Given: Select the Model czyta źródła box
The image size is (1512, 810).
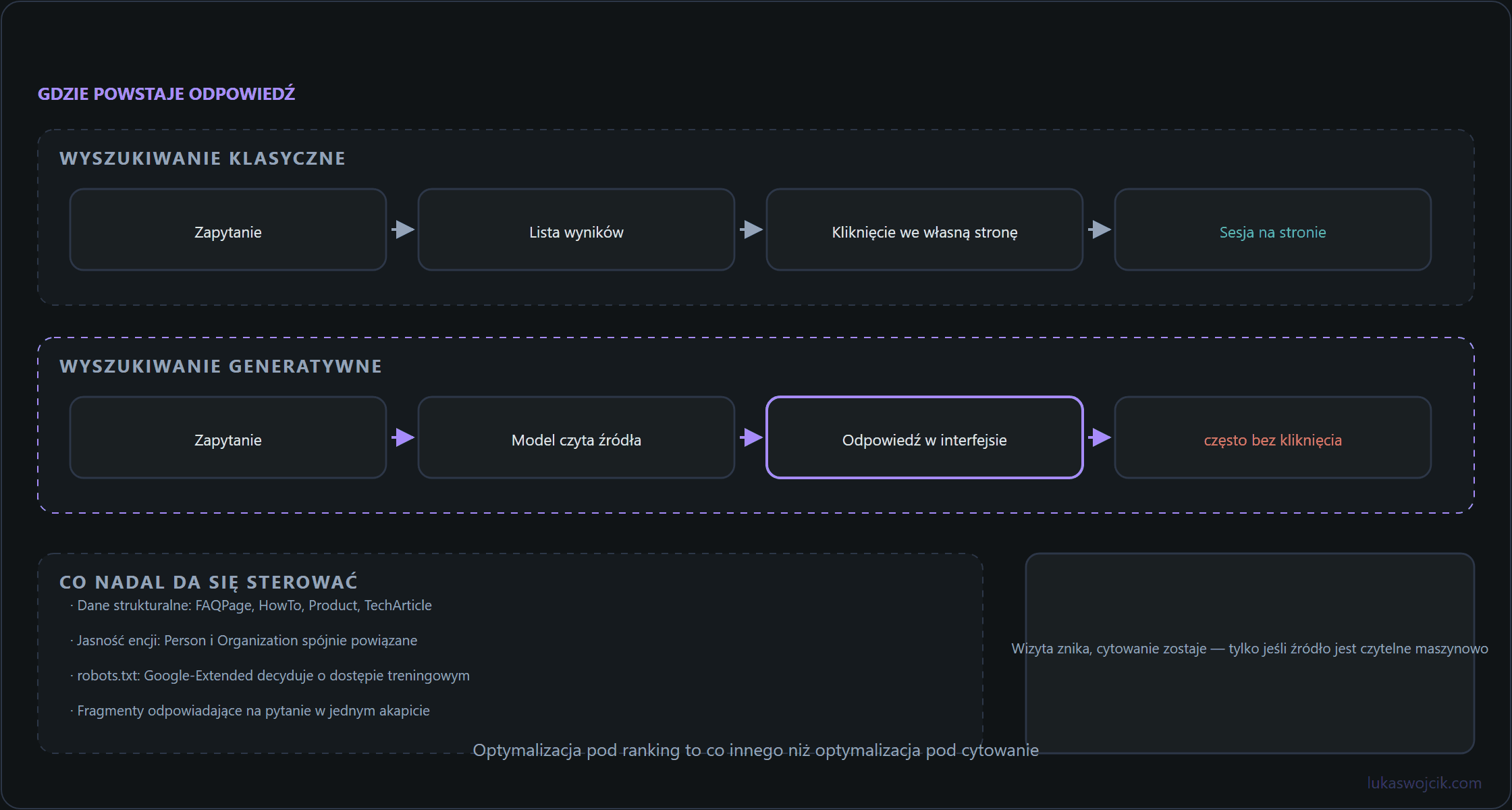Looking at the screenshot, I should tap(576, 437).
